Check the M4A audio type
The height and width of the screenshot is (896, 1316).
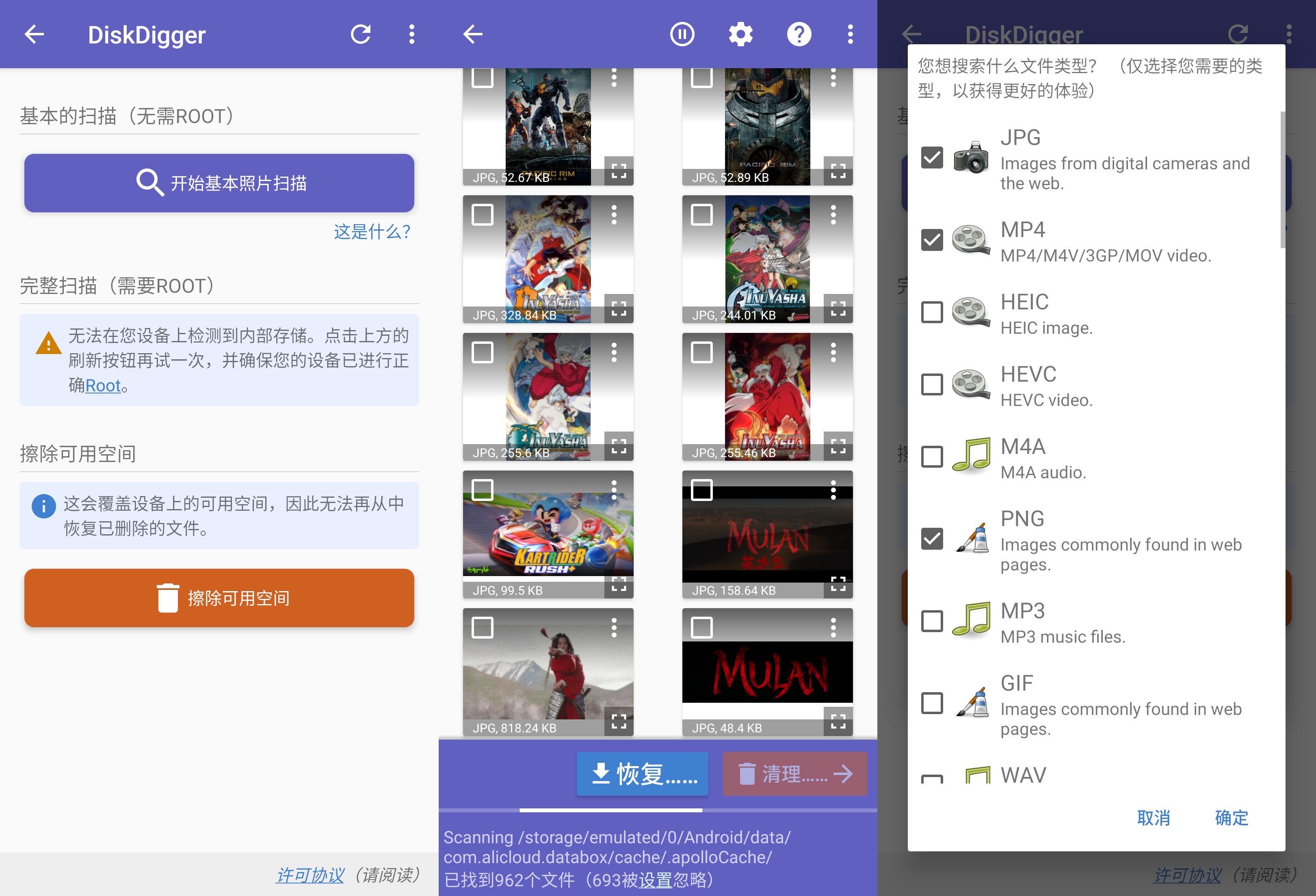click(931, 457)
